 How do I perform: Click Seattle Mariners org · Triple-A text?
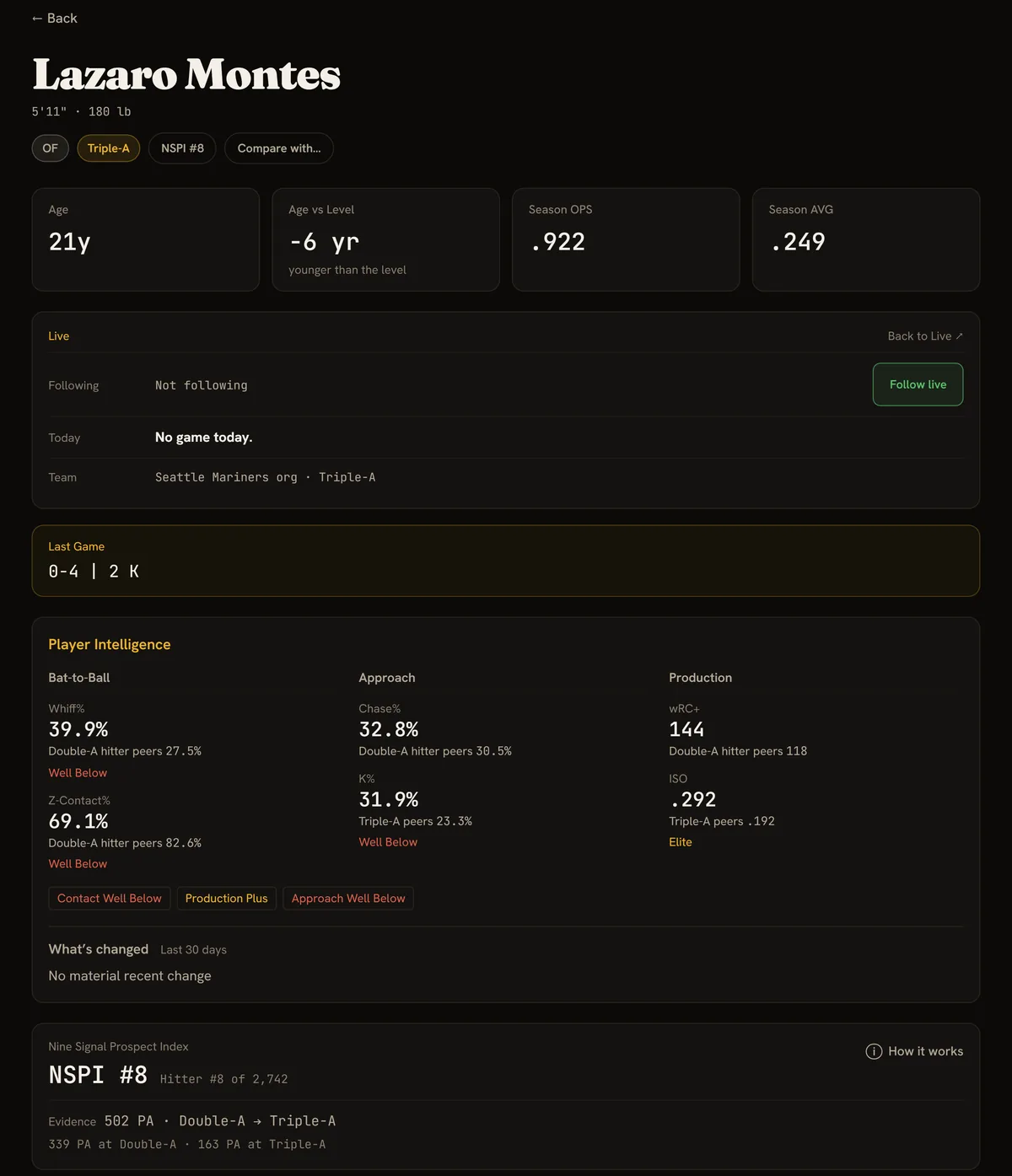pyautogui.click(x=266, y=477)
